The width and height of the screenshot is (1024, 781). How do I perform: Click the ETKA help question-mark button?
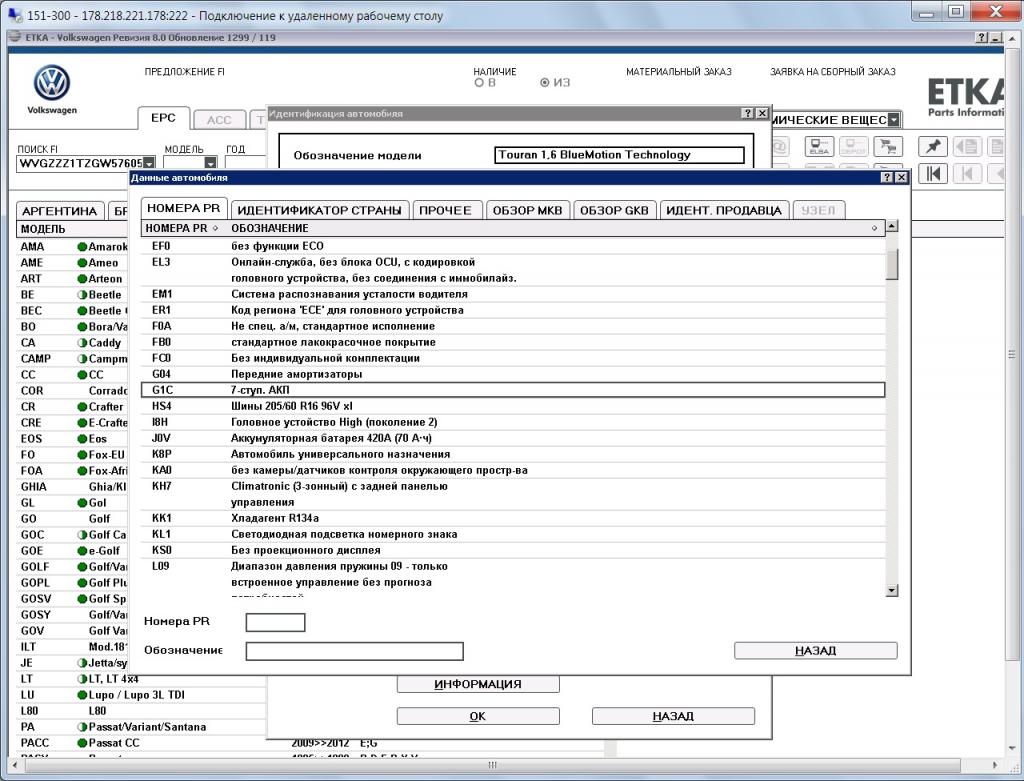click(982, 38)
